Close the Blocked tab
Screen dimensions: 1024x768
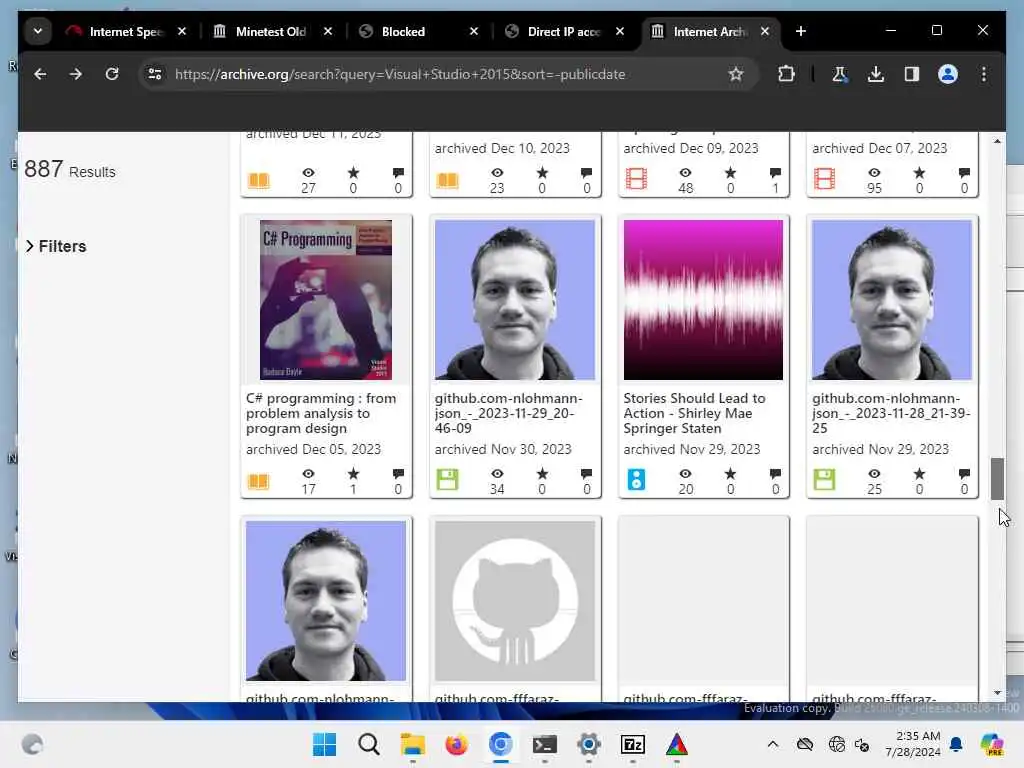tap(474, 31)
